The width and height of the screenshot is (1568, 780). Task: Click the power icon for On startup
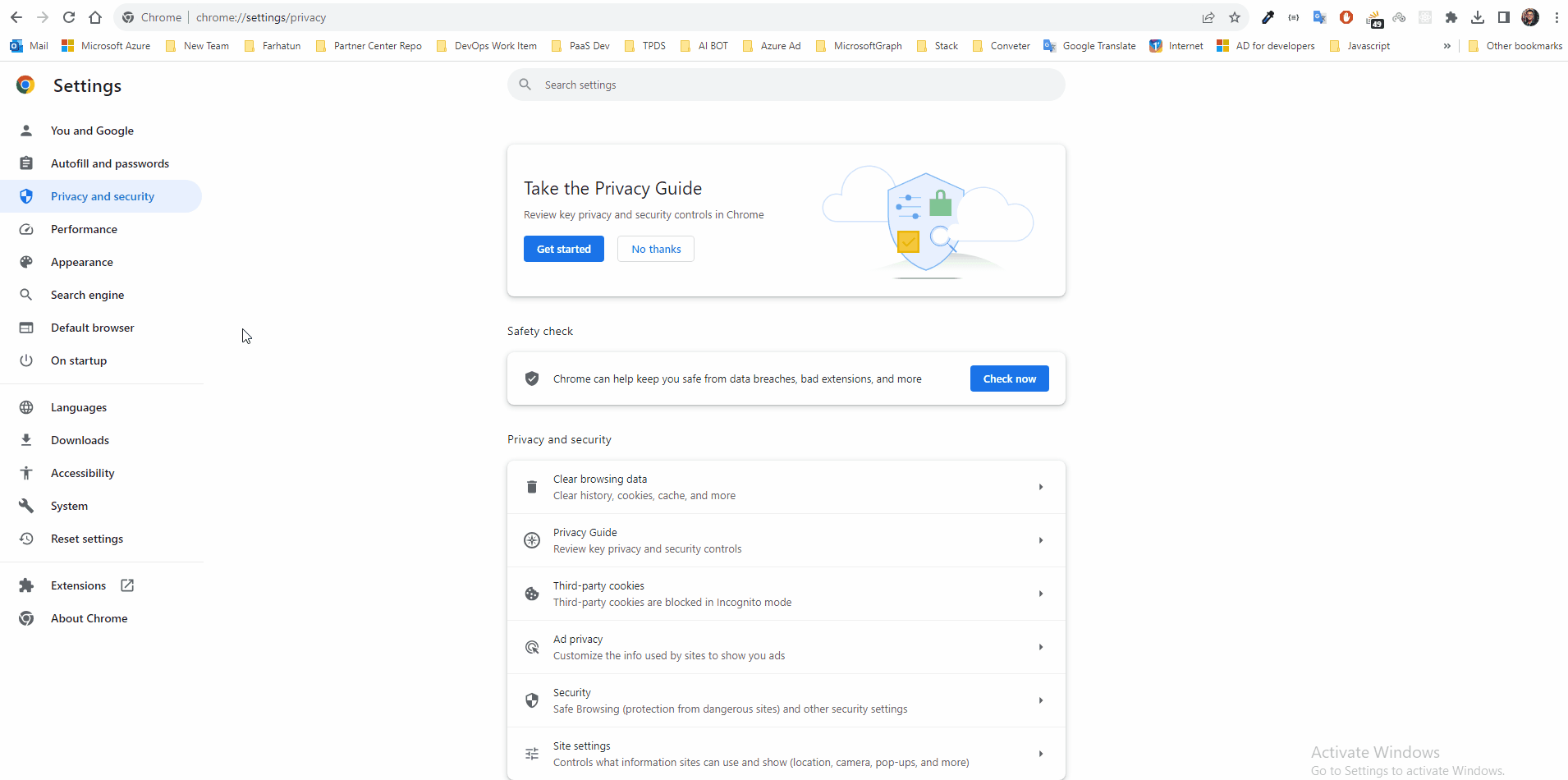(x=26, y=360)
